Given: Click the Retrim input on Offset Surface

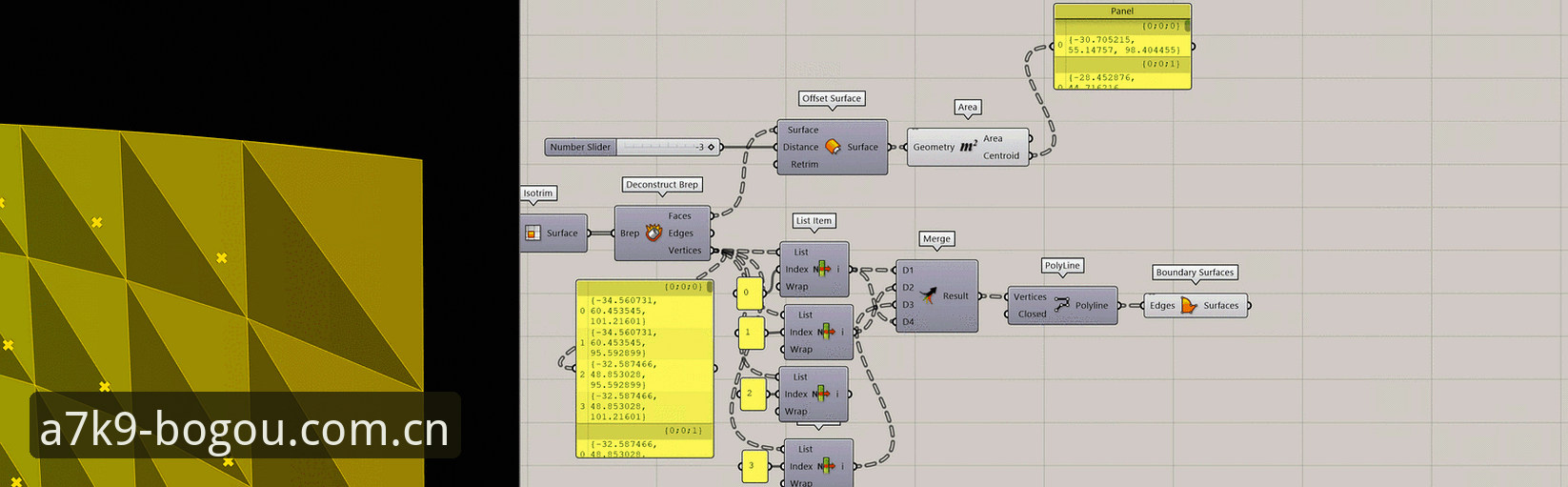Looking at the screenshot, I should pos(804,164).
